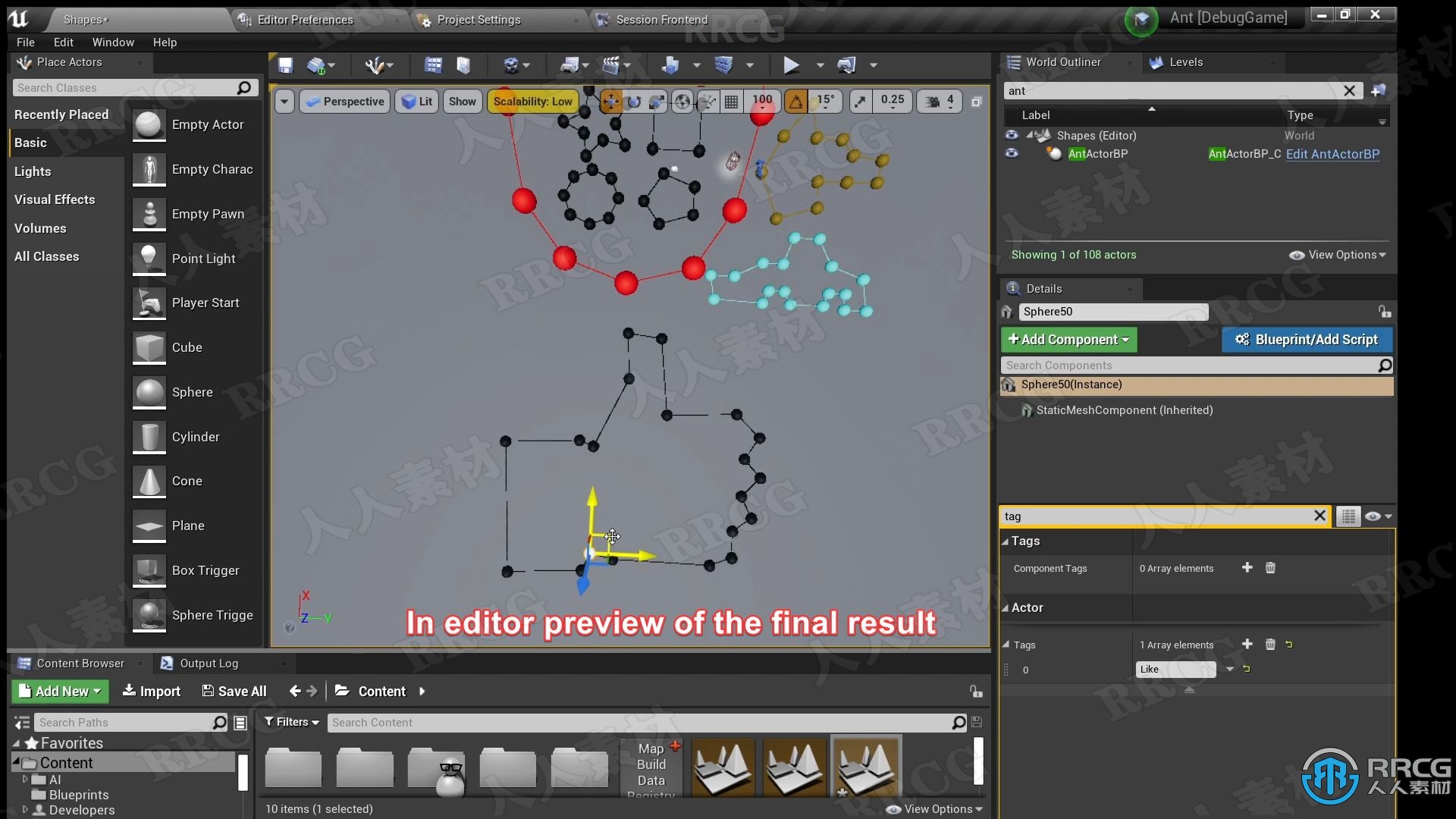Screen dimensions: 1456x819
Task: Reset Actor Tags array to default
Action: click(1289, 645)
